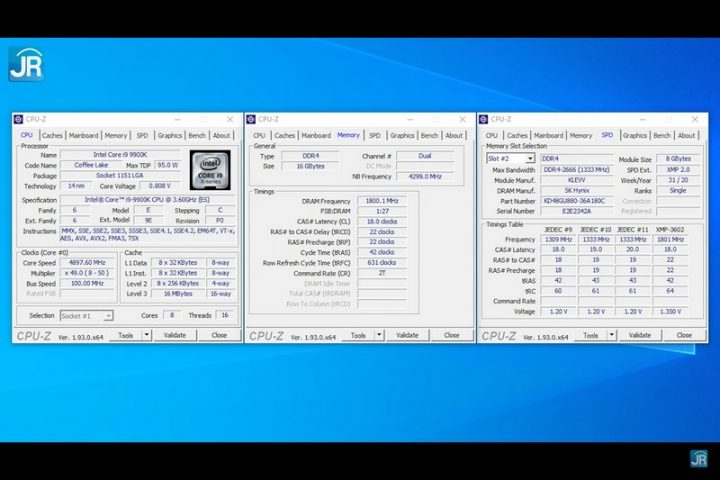Open the Memory tab in the left CPU-Z window
This screenshot has width=720, height=480.
point(116,136)
